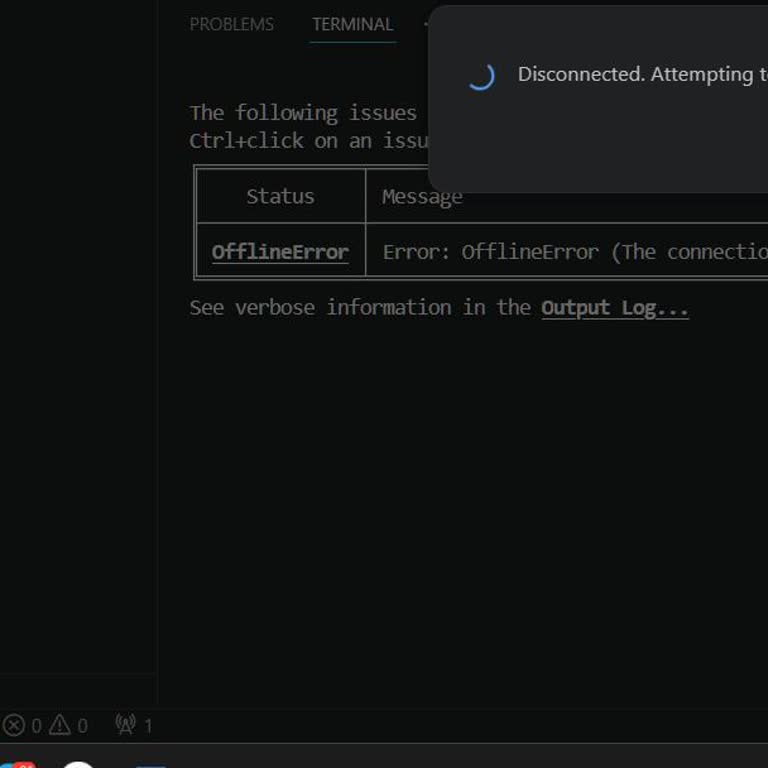Open the Output Log link
Screen dimensions: 768x768
click(x=615, y=308)
